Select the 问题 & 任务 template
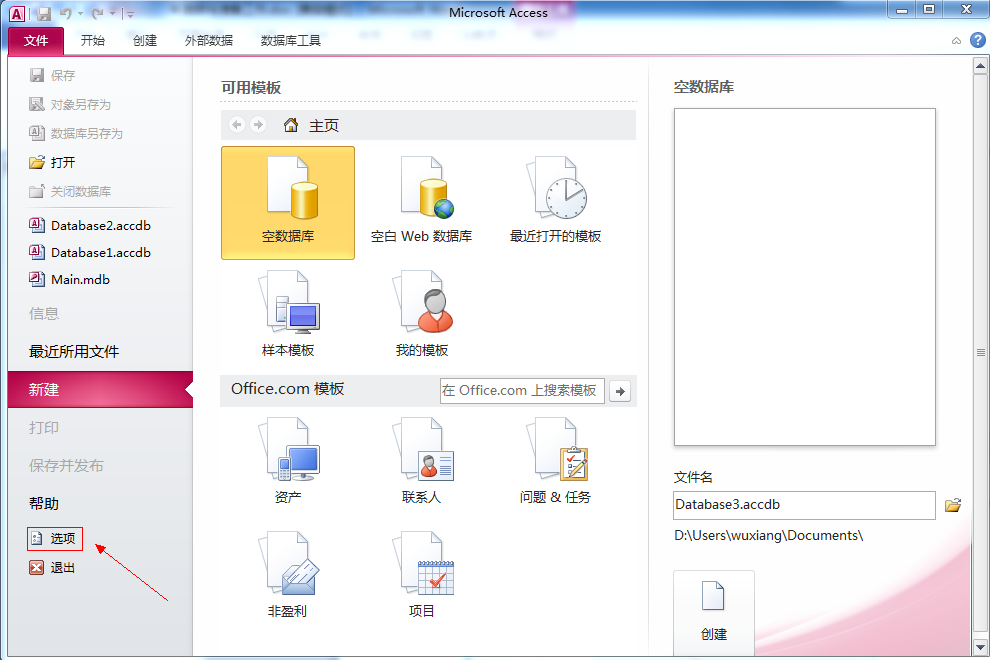The width and height of the screenshot is (990, 660). tap(555, 461)
